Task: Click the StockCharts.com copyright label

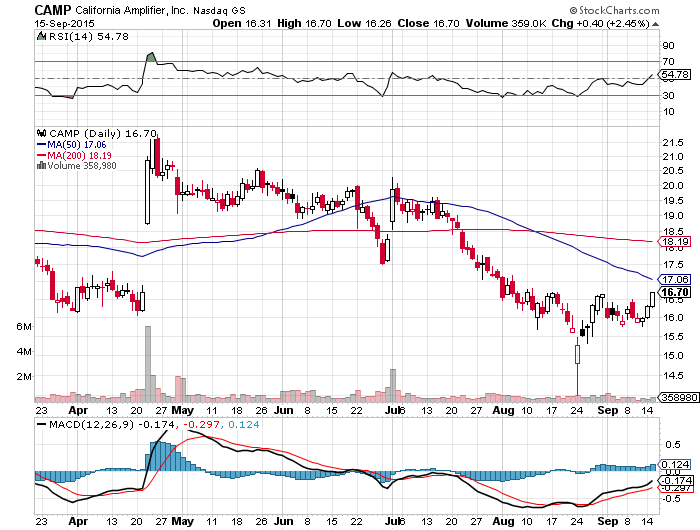Action: point(614,10)
